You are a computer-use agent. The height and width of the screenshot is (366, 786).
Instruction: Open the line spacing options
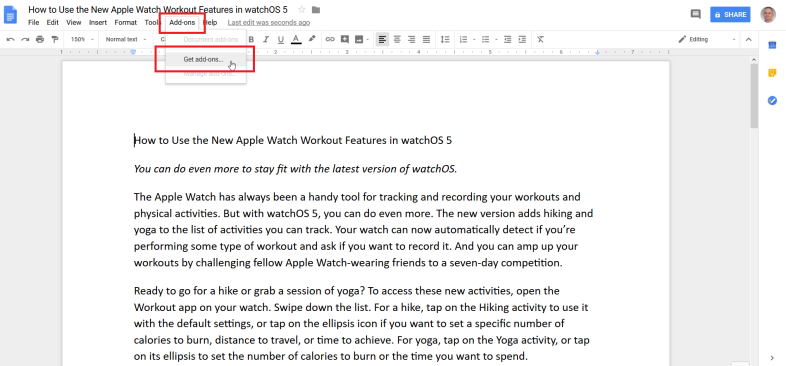(445, 39)
